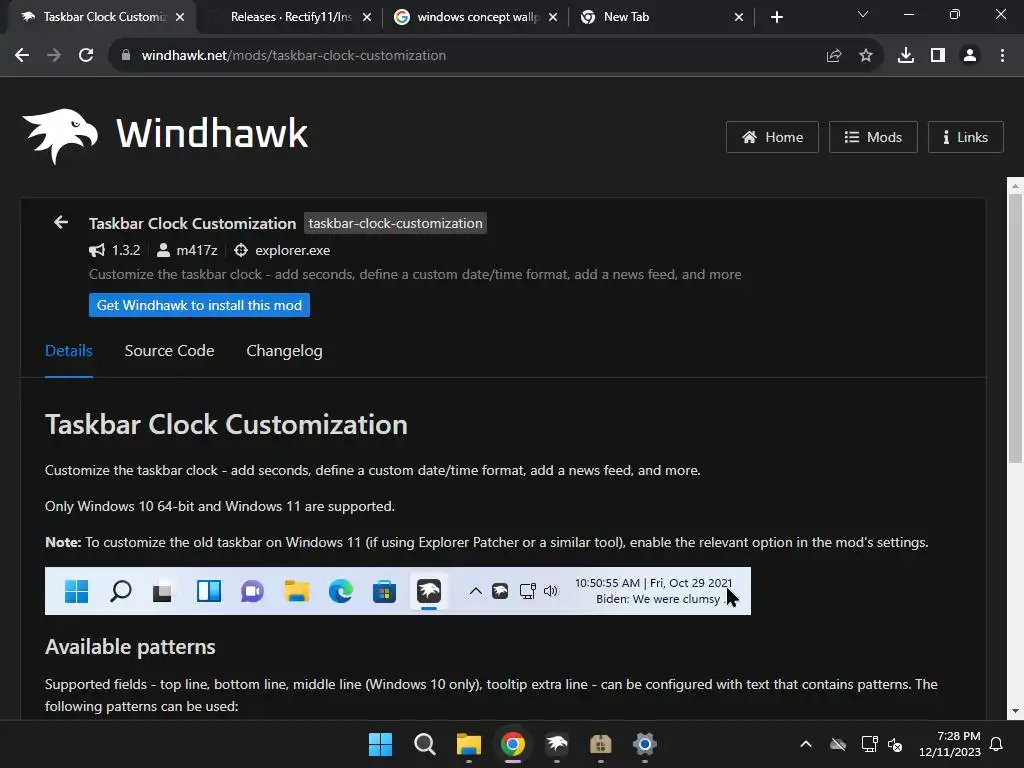Viewport: 1024px width, 768px height.
Task: Open Windhawk app from the taskbar
Action: click(x=556, y=744)
